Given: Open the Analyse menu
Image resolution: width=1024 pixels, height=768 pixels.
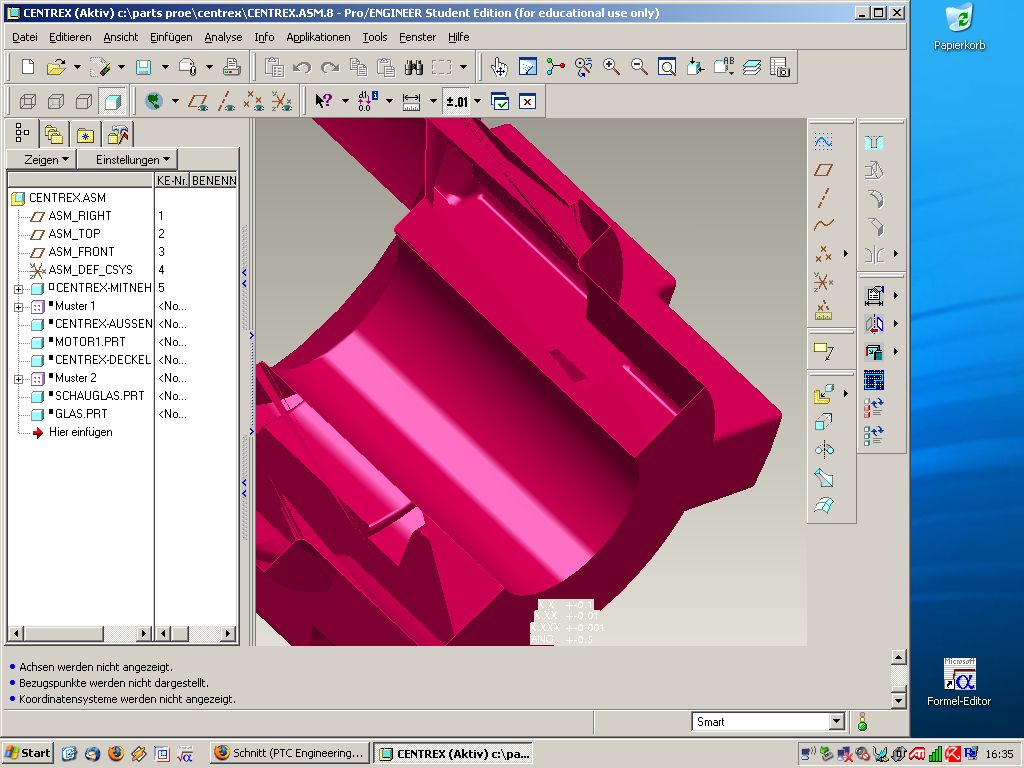Looking at the screenshot, I should pos(223,37).
